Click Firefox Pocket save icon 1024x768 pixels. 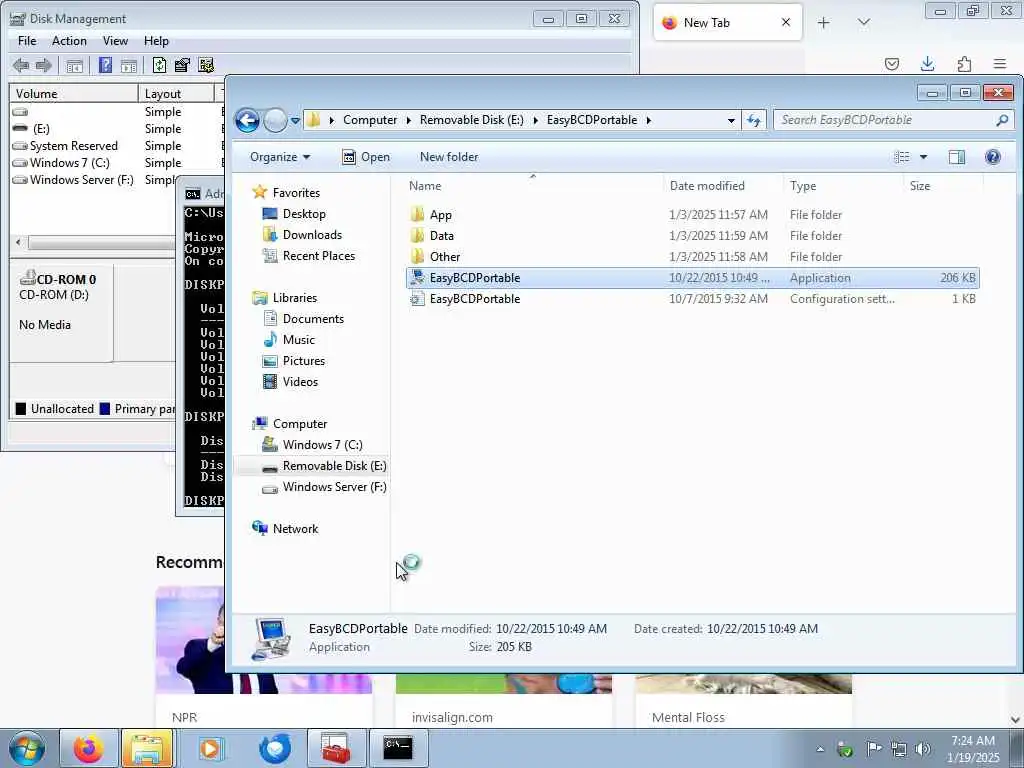click(x=891, y=64)
